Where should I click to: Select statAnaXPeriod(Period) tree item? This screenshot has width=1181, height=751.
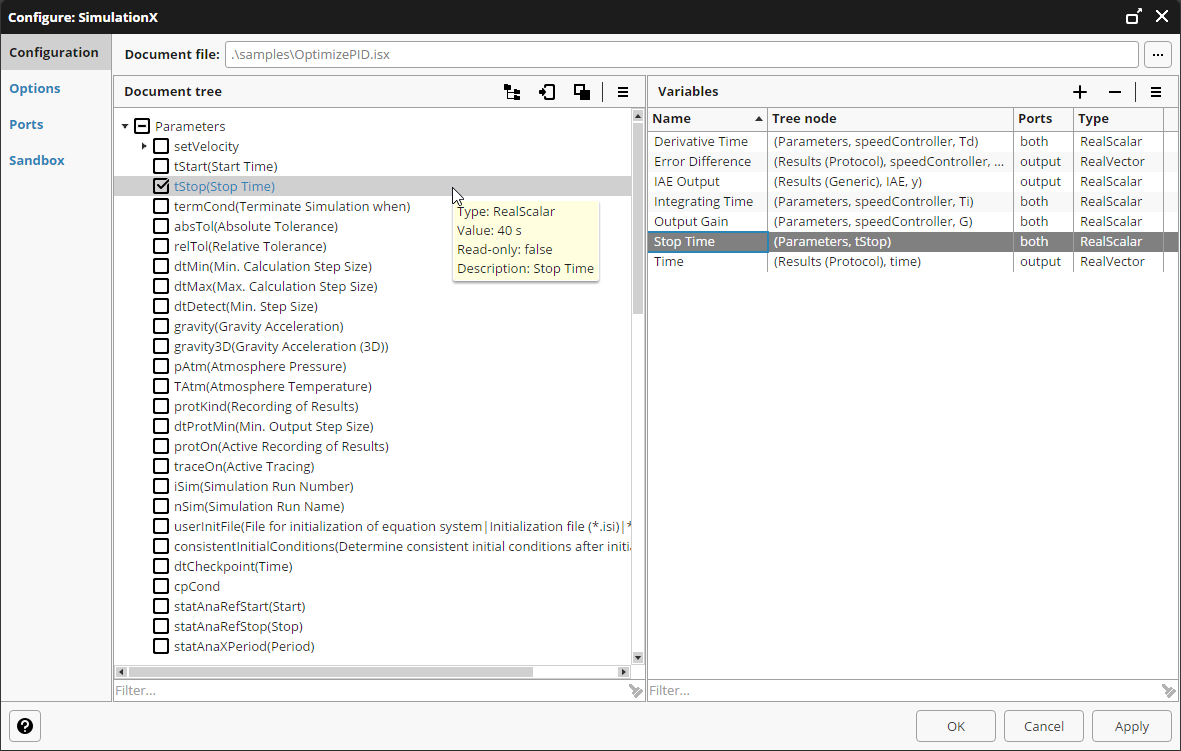(244, 646)
